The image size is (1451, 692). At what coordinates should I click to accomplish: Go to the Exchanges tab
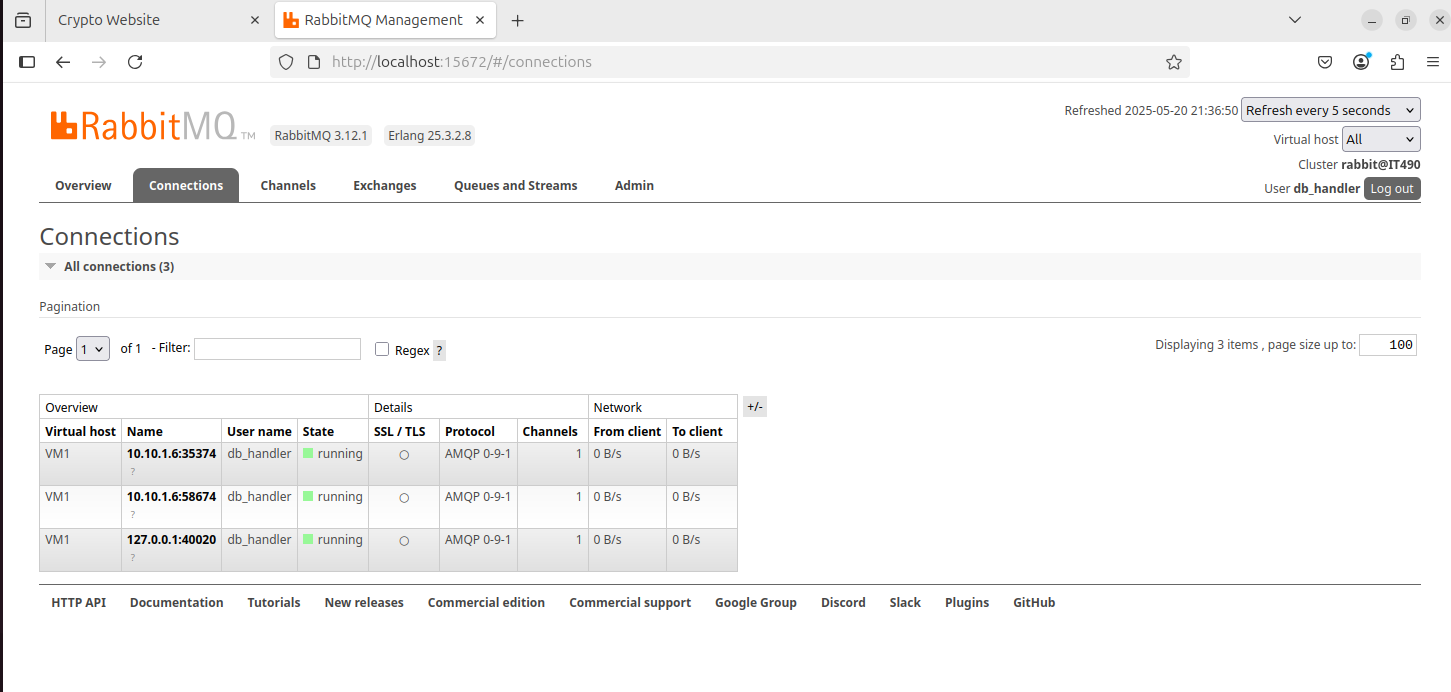coord(384,186)
